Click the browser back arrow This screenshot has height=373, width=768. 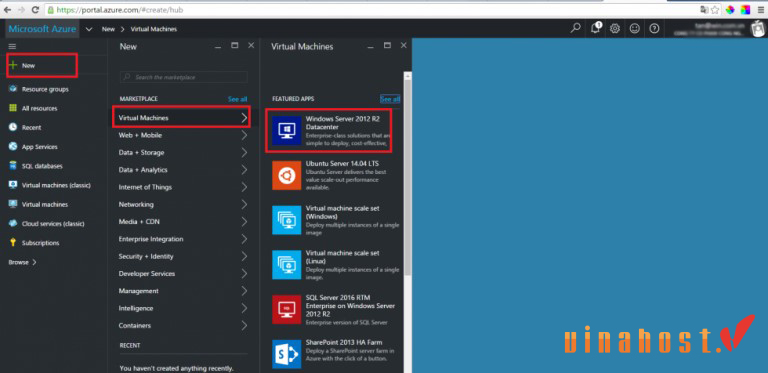click(7, 9)
